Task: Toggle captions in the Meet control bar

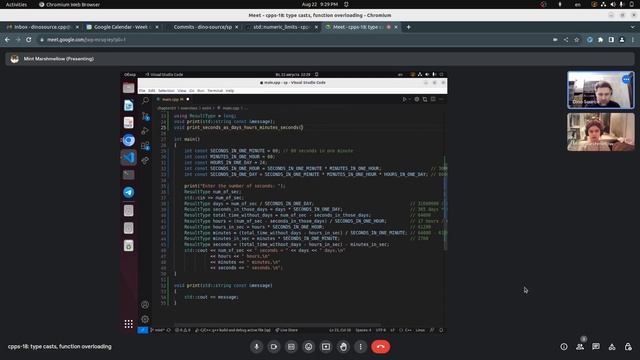Action: [x=291, y=347]
